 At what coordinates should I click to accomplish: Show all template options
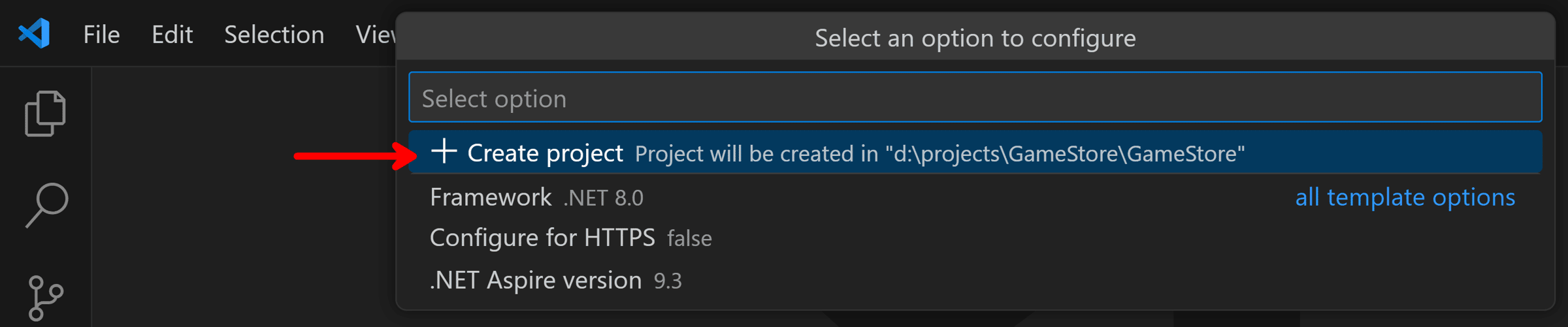1405,197
